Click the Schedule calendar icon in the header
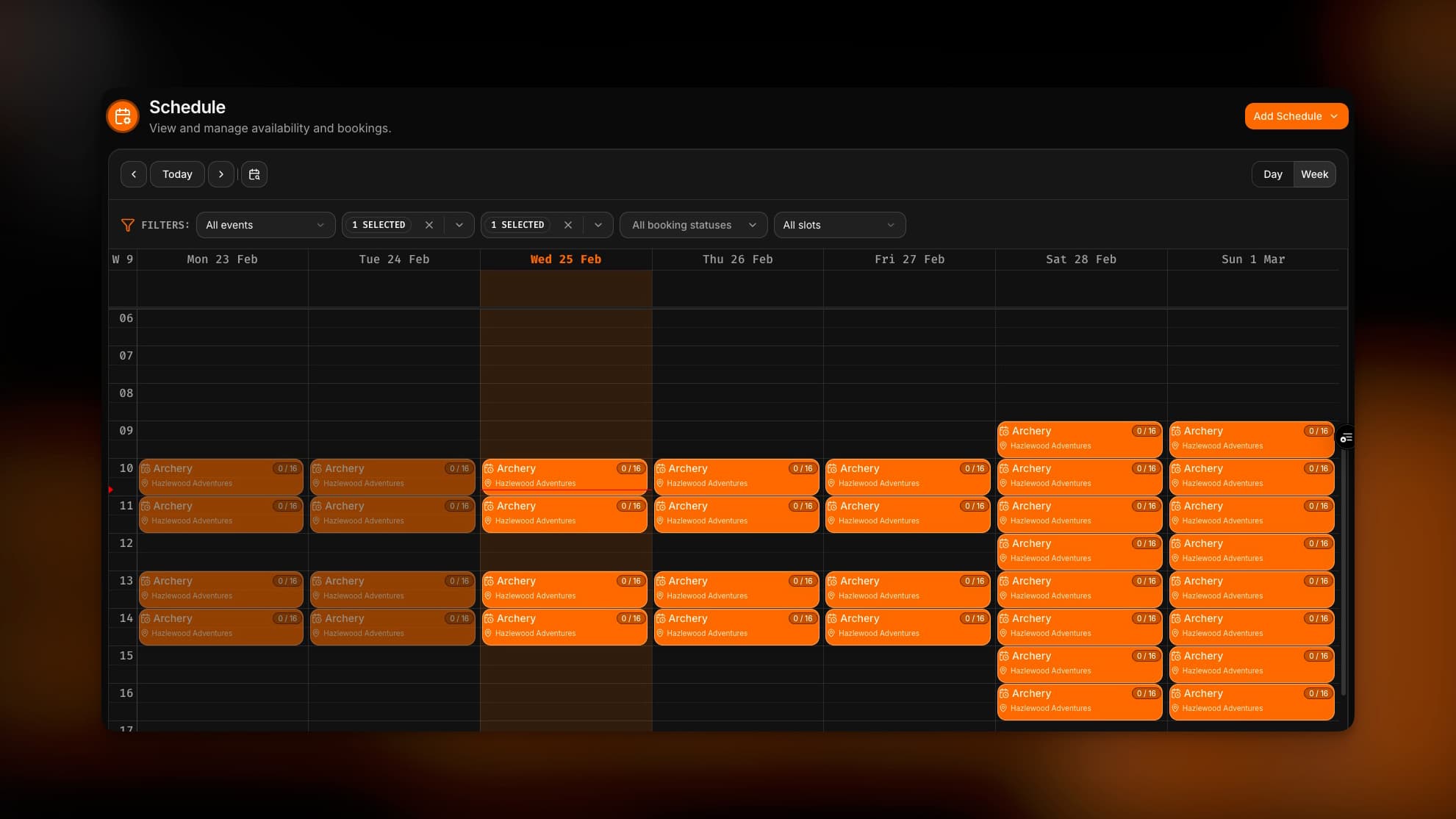 [x=122, y=115]
